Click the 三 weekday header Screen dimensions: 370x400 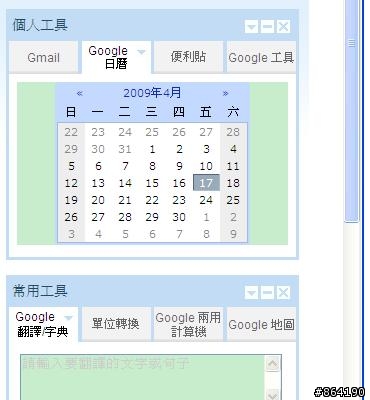pyautogui.click(x=152, y=112)
